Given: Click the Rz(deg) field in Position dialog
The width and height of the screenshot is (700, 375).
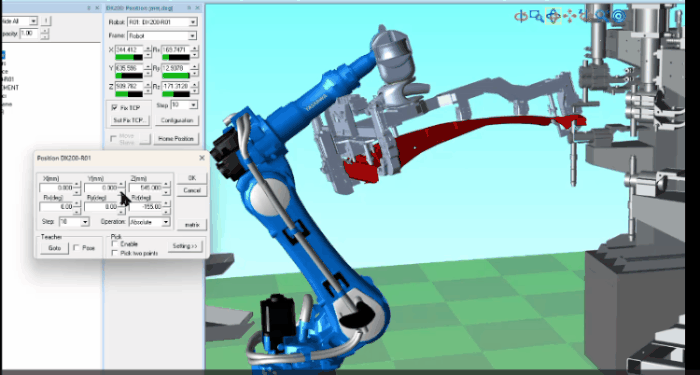Looking at the screenshot, I should point(146,207).
